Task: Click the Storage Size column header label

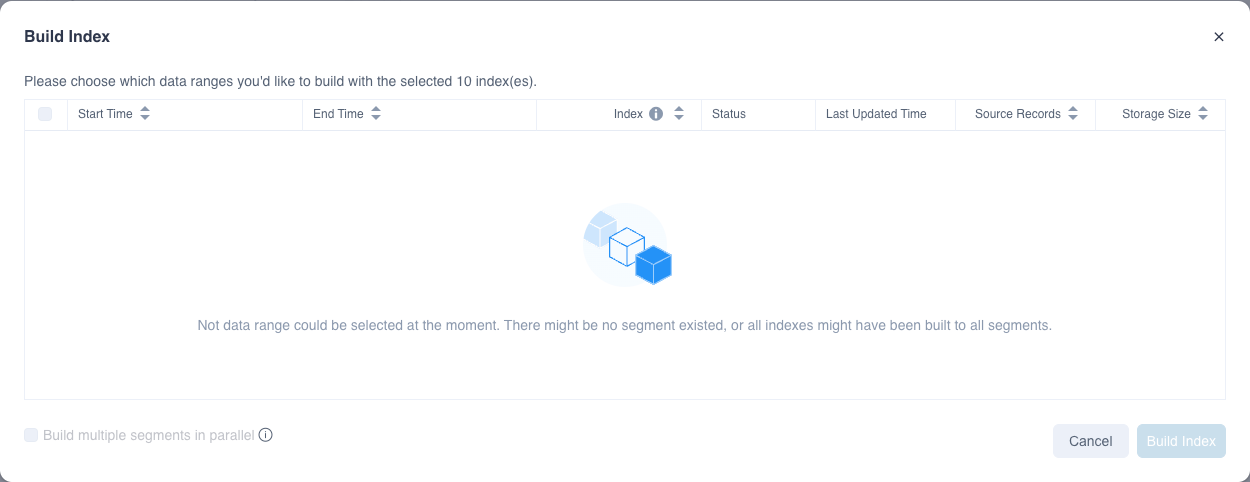Action: [x=1156, y=114]
